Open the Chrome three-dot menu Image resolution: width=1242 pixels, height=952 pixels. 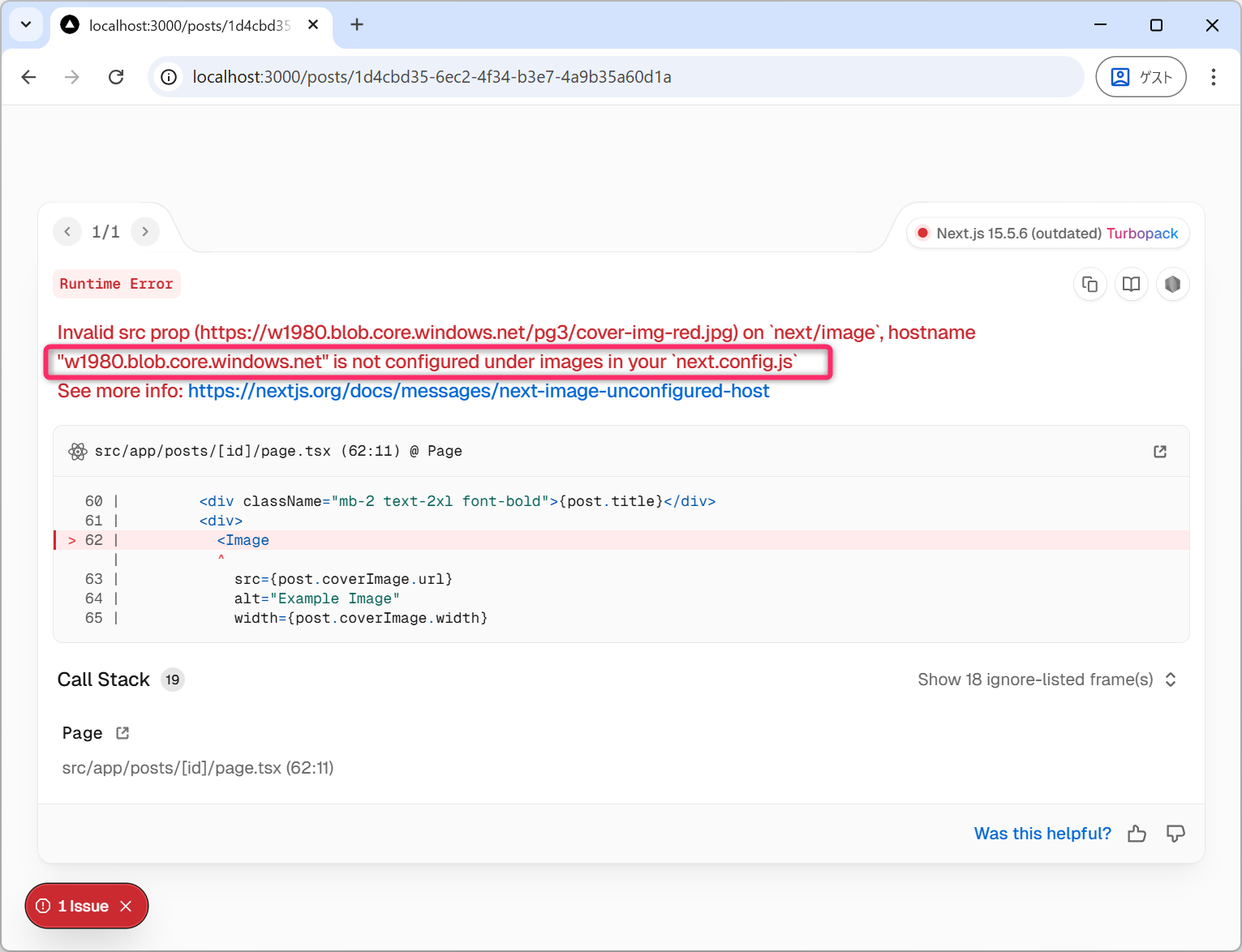(x=1213, y=77)
